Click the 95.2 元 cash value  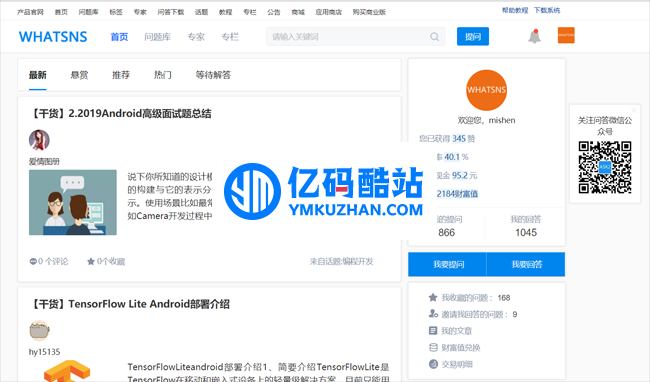pos(465,175)
